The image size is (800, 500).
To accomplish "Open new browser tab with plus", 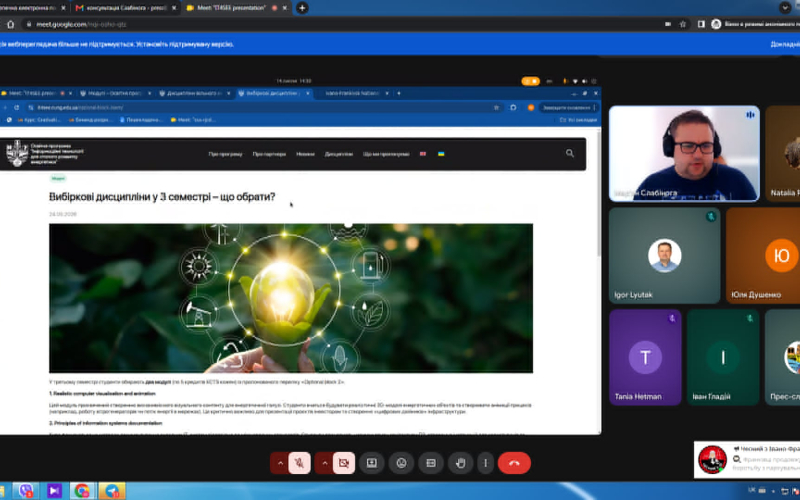I will [x=302, y=8].
